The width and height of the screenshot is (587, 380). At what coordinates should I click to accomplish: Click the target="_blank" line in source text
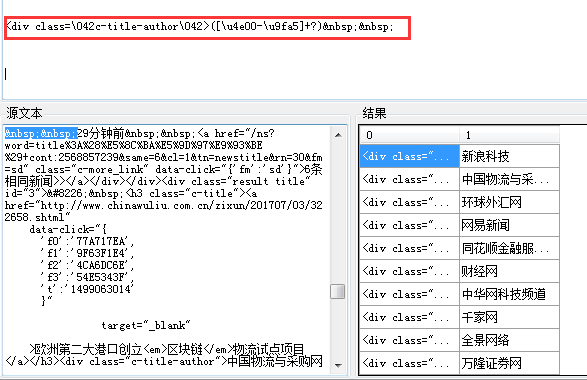pyautogui.click(x=146, y=325)
